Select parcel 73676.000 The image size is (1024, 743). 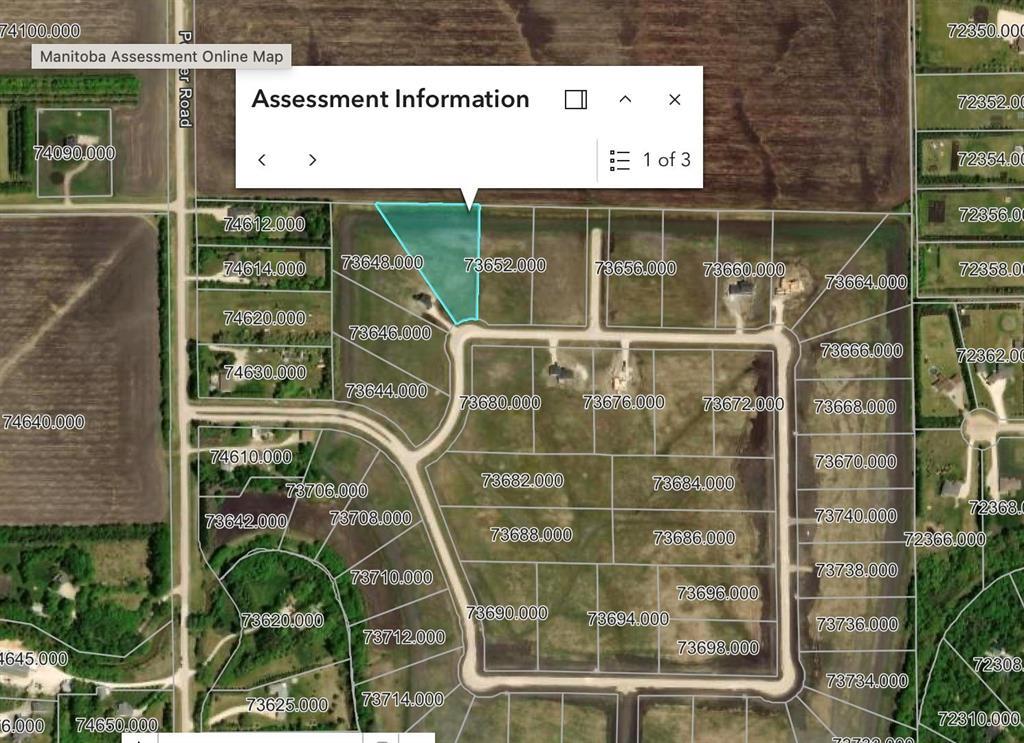[x=623, y=402]
